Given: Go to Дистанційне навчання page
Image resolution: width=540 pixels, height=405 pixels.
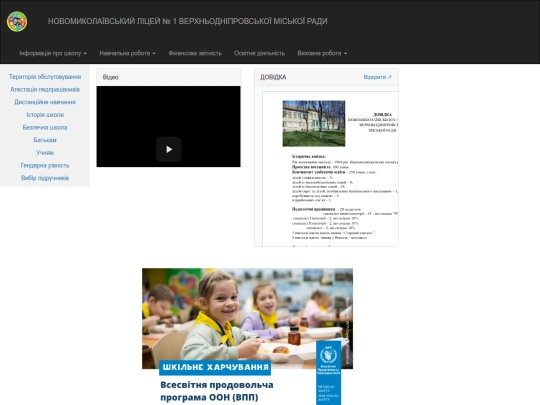Looking at the screenshot, I should tap(45, 102).
